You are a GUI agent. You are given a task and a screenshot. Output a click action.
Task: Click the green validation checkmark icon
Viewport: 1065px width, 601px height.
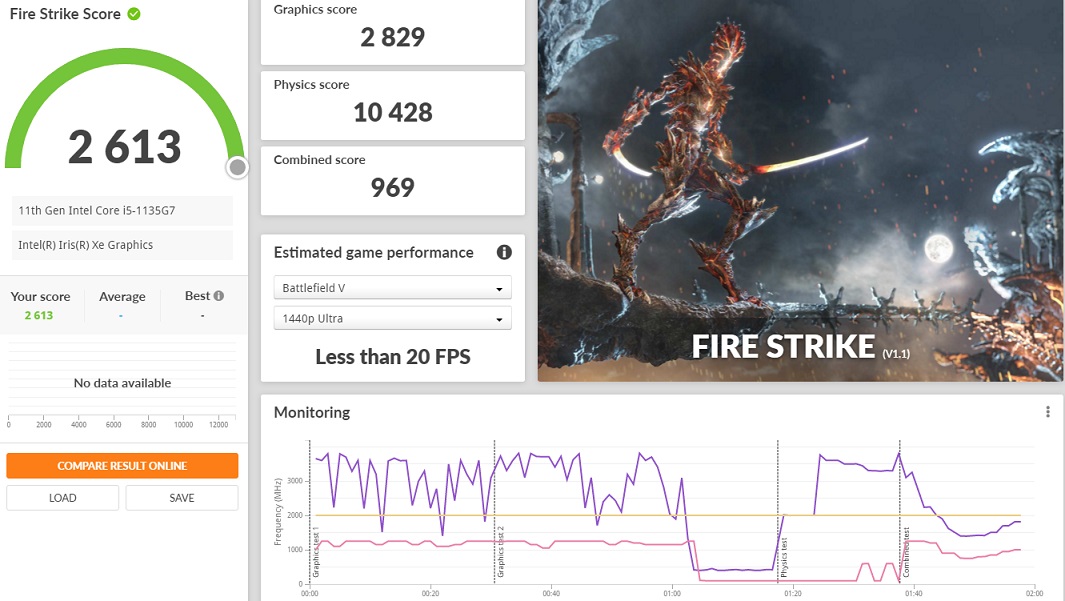[134, 14]
